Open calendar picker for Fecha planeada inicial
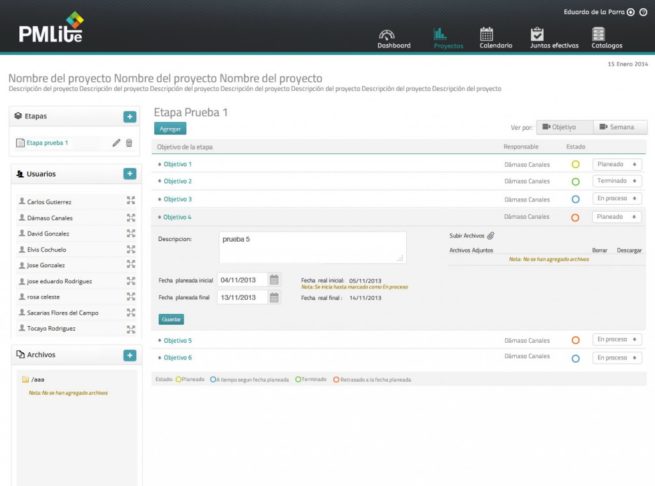 (x=274, y=280)
